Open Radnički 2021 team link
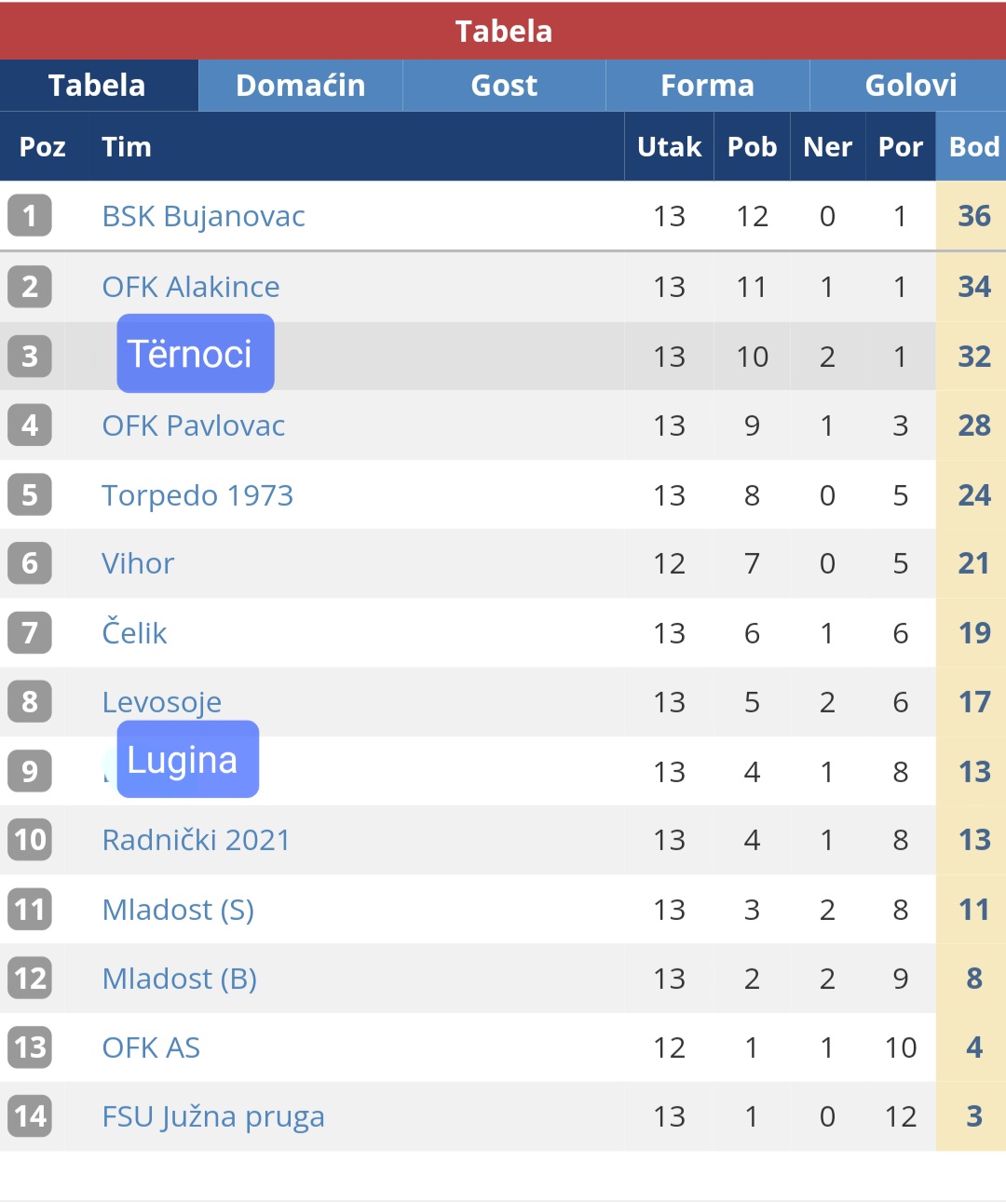 [x=197, y=840]
